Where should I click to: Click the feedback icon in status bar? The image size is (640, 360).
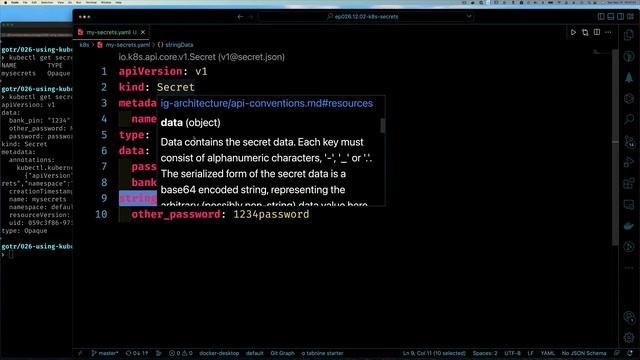click(617, 353)
